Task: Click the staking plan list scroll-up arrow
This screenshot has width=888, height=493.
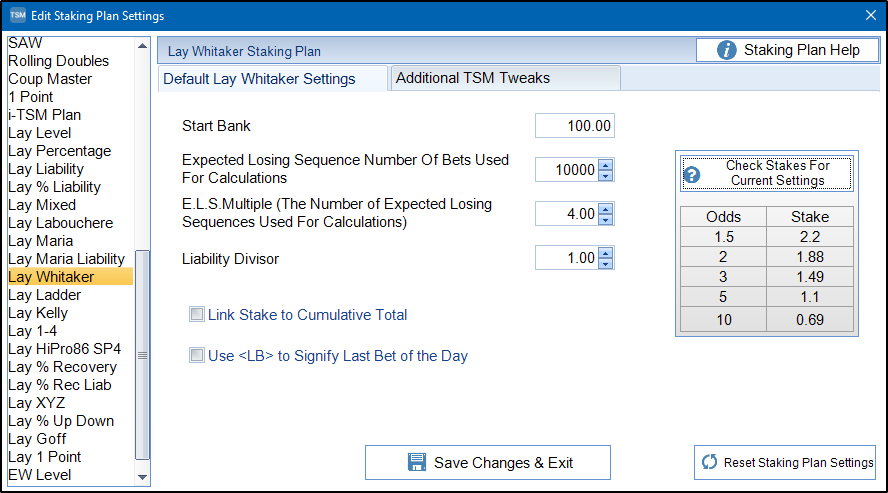Action: tap(142, 46)
